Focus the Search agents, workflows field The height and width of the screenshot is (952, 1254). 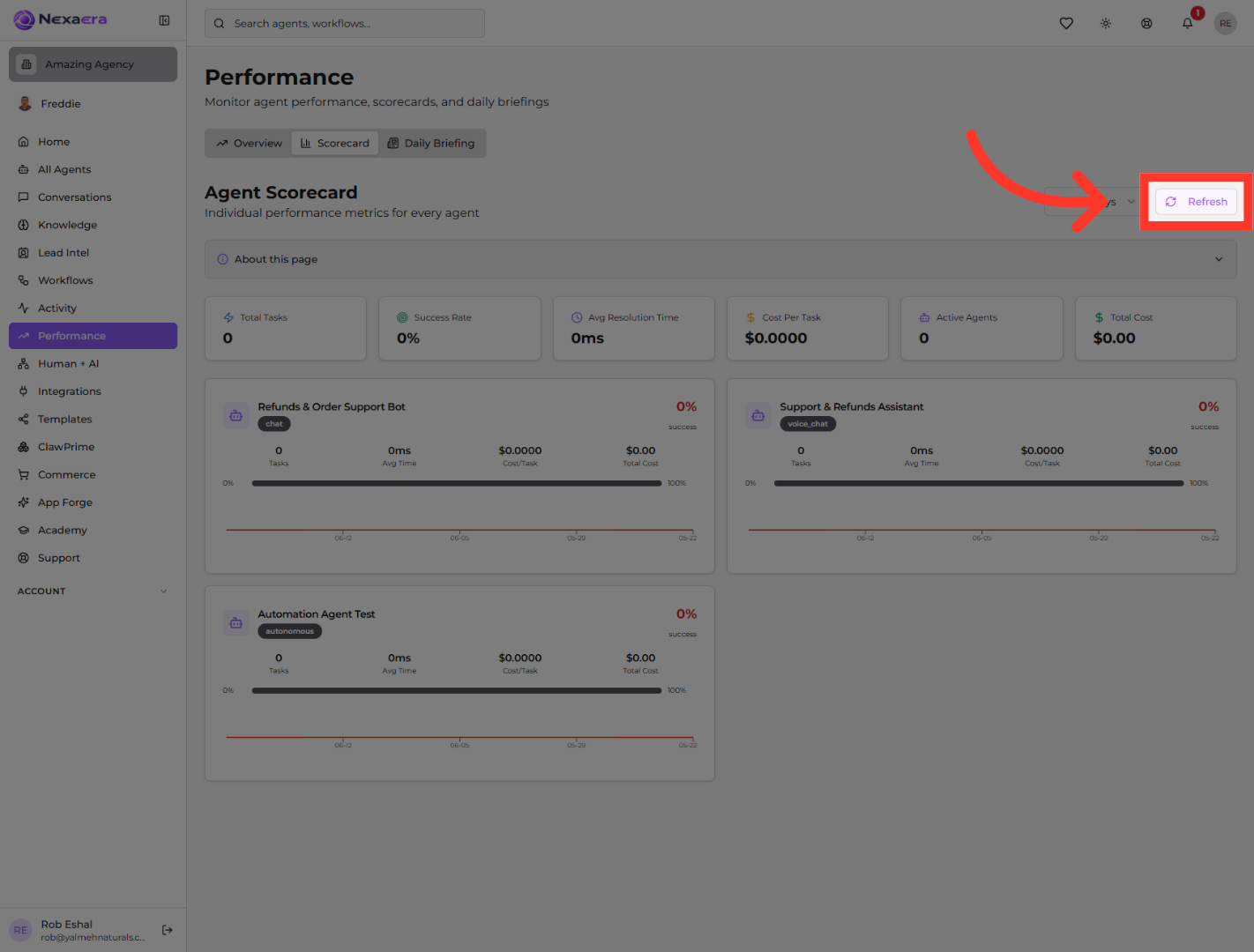(345, 24)
